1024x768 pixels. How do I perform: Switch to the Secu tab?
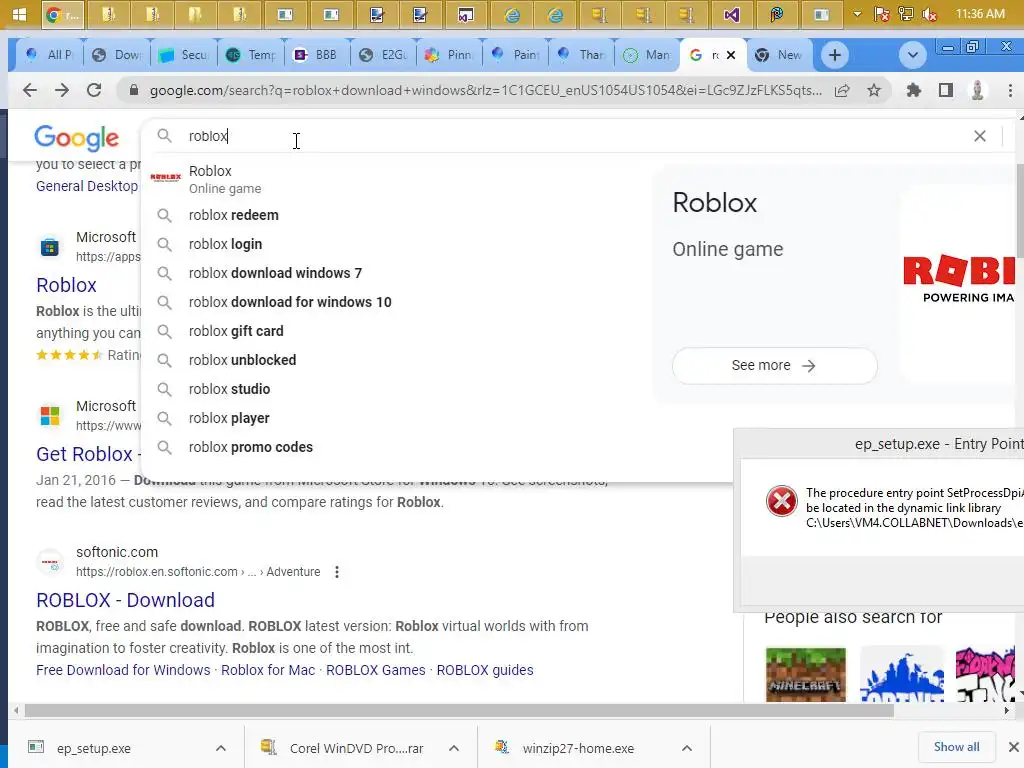184,55
